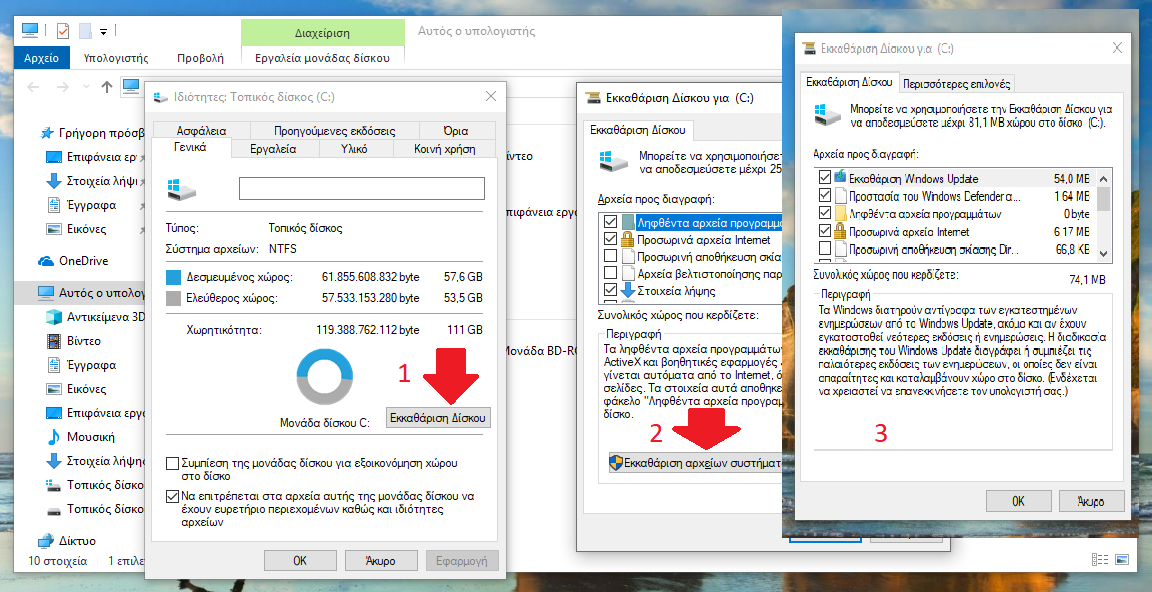Viewport: 1152px width, 592px height.
Task: Click the drive icon in the Ιδιότητες title bar
Action: (160, 96)
